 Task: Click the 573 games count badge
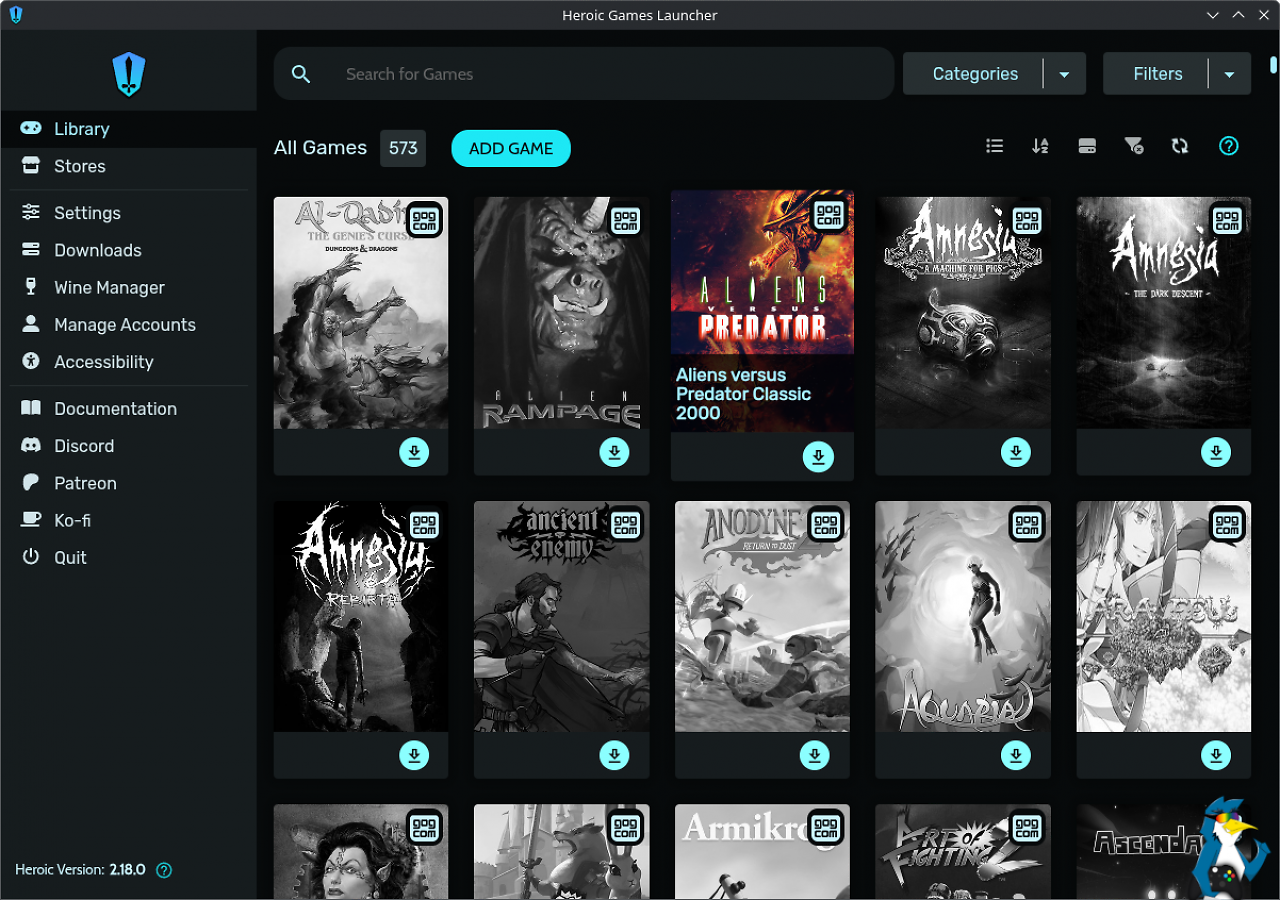(x=403, y=148)
